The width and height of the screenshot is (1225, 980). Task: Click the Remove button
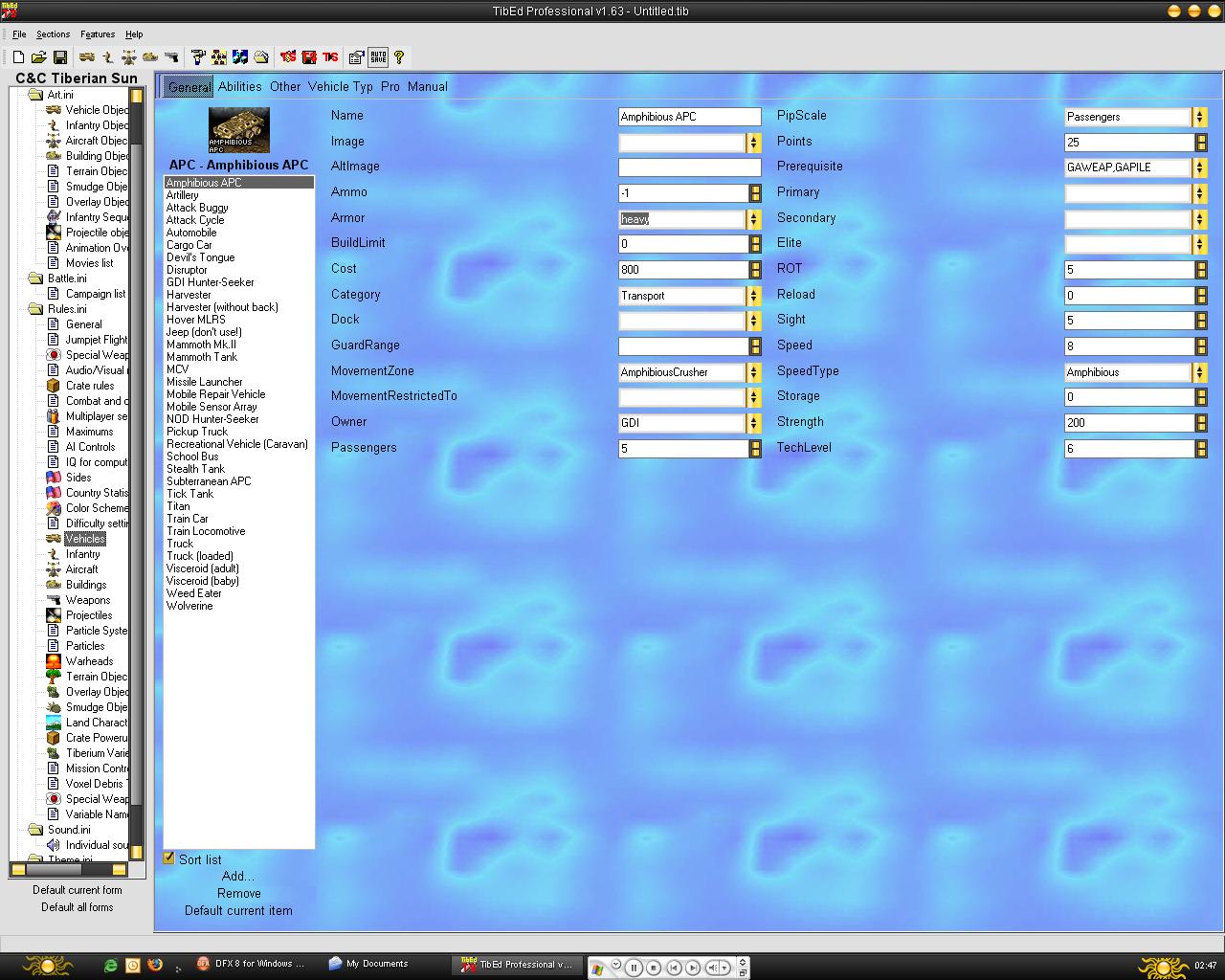pos(239,893)
